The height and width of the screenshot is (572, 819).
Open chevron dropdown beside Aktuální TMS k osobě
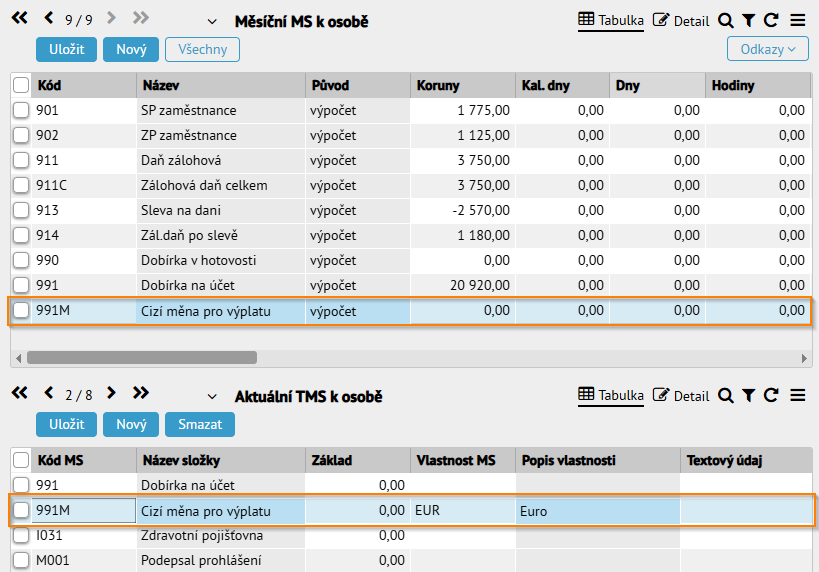[x=212, y=397]
